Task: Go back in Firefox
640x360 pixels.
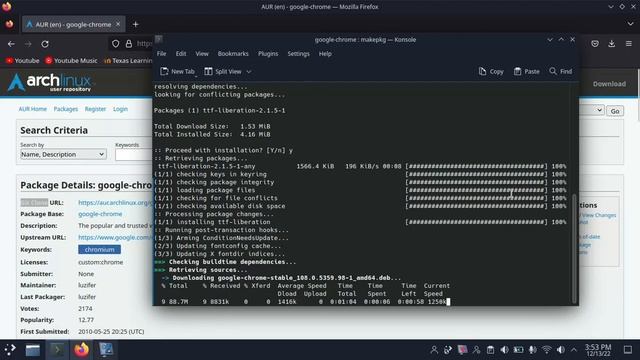Action: tap(11, 44)
